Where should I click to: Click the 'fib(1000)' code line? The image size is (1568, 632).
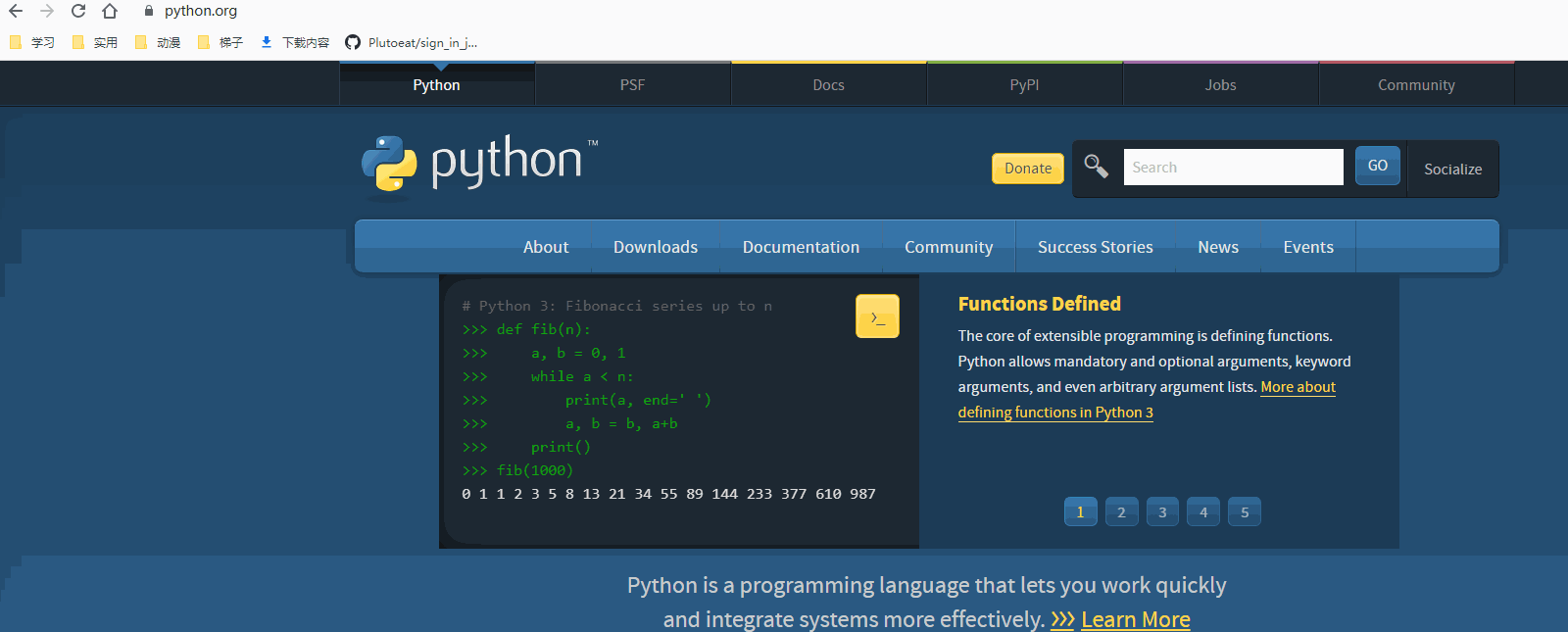pos(517,470)
